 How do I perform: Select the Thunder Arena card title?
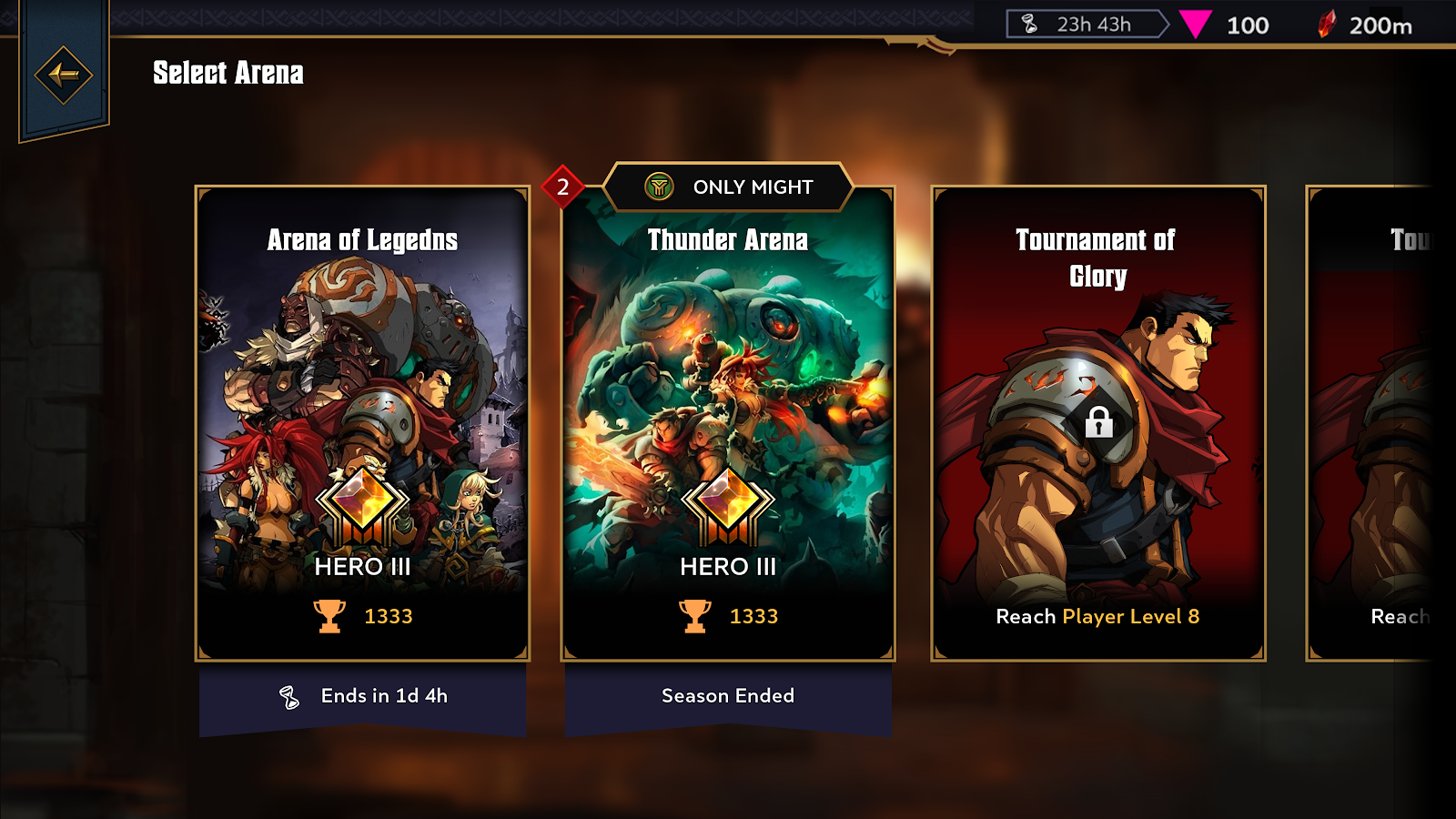pos(728,240)
